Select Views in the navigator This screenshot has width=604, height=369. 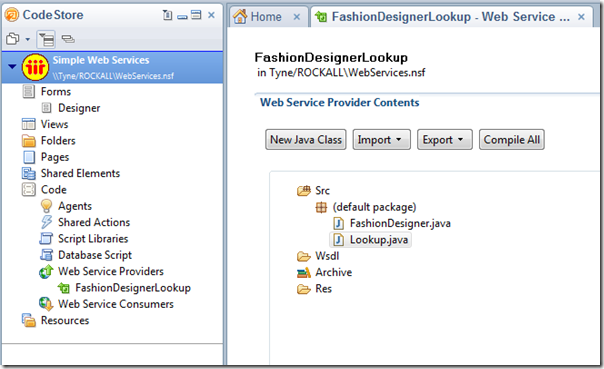click(x=54, y=124)
